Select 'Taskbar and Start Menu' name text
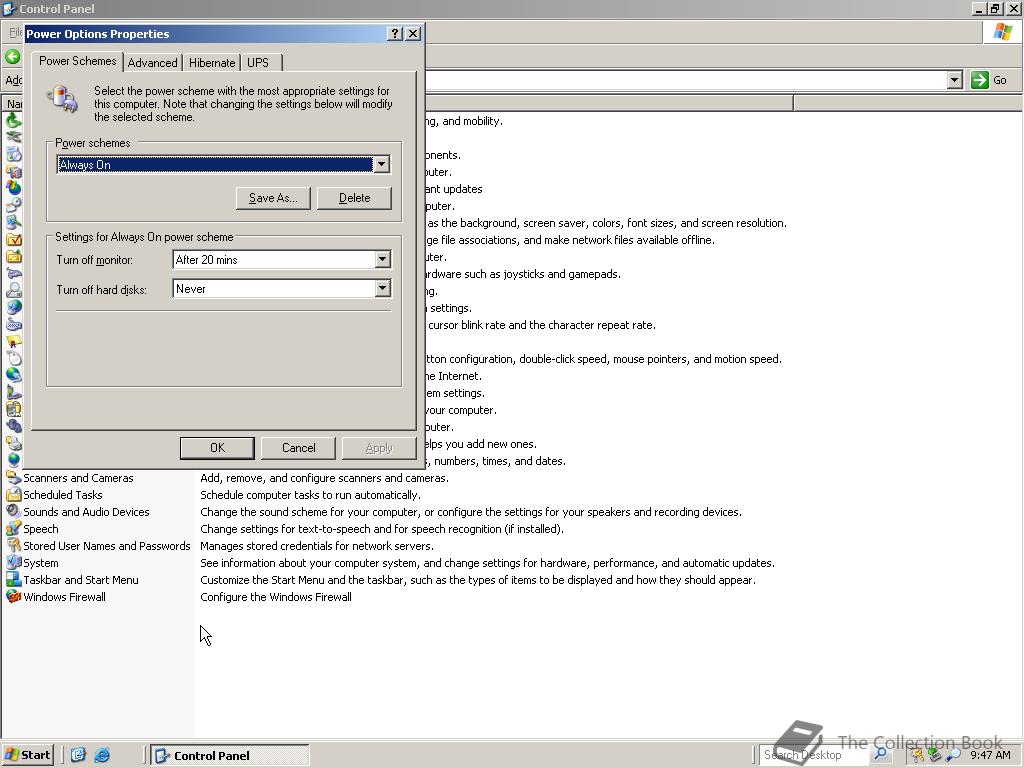 [x=81, y=580]
